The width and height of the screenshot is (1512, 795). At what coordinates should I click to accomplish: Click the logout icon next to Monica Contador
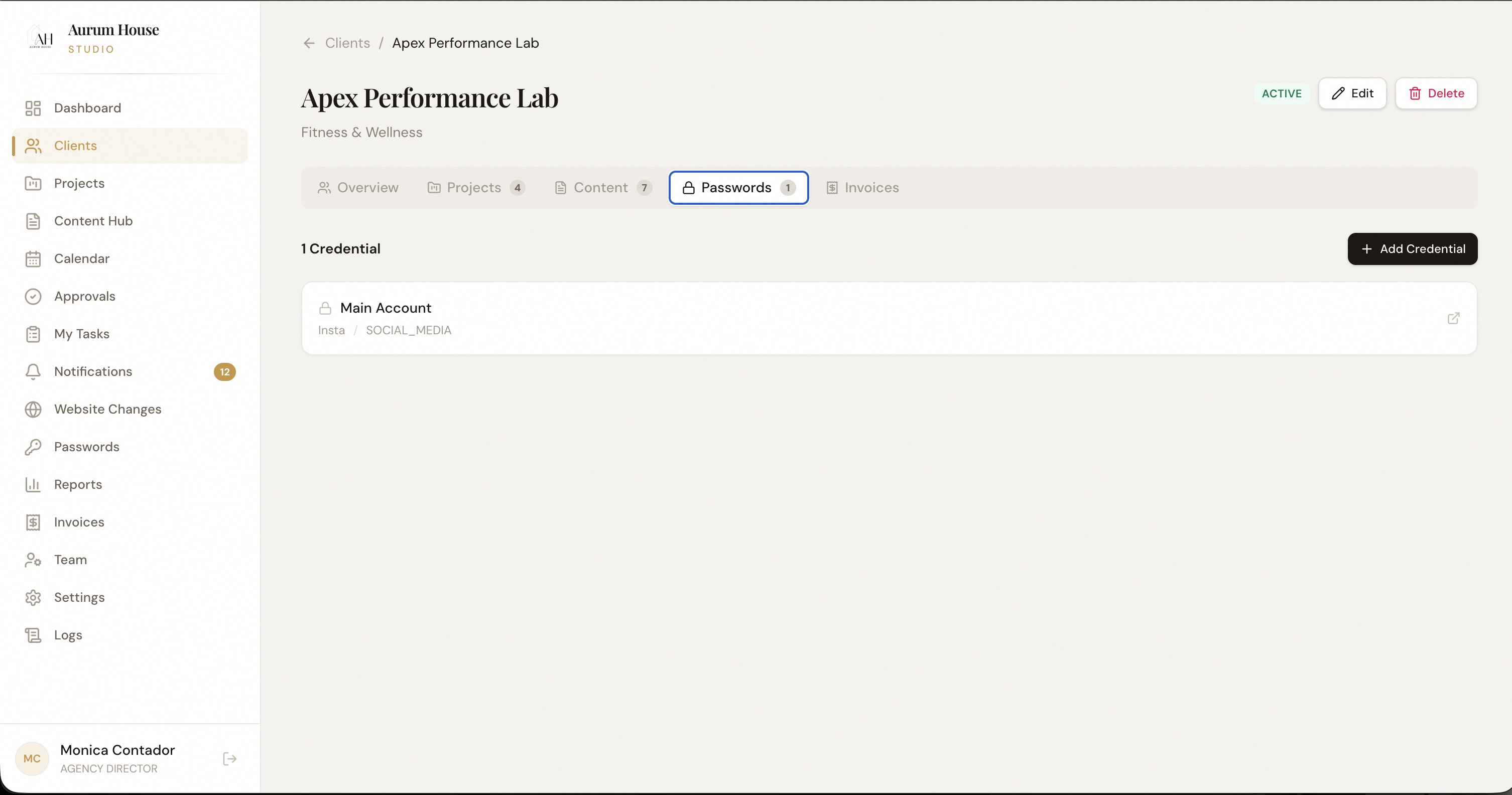tap(229, 759)
